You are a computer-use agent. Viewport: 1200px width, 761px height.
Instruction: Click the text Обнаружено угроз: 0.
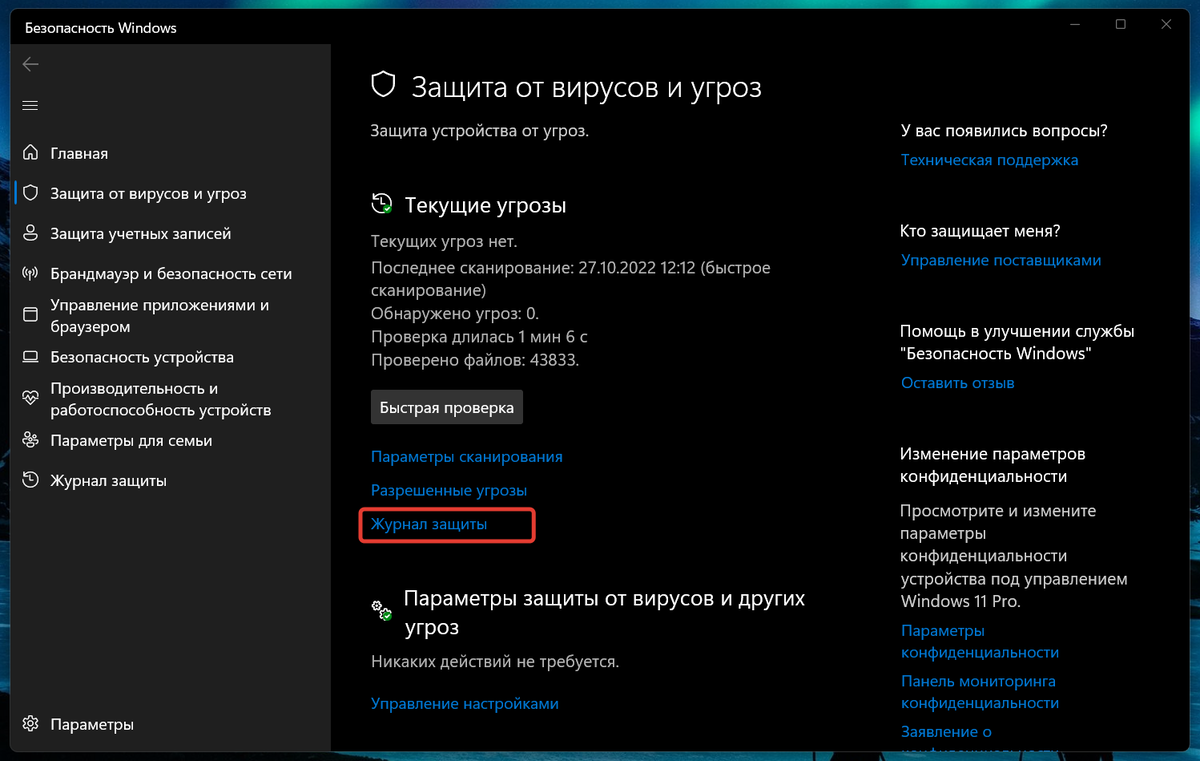point(455,313)
